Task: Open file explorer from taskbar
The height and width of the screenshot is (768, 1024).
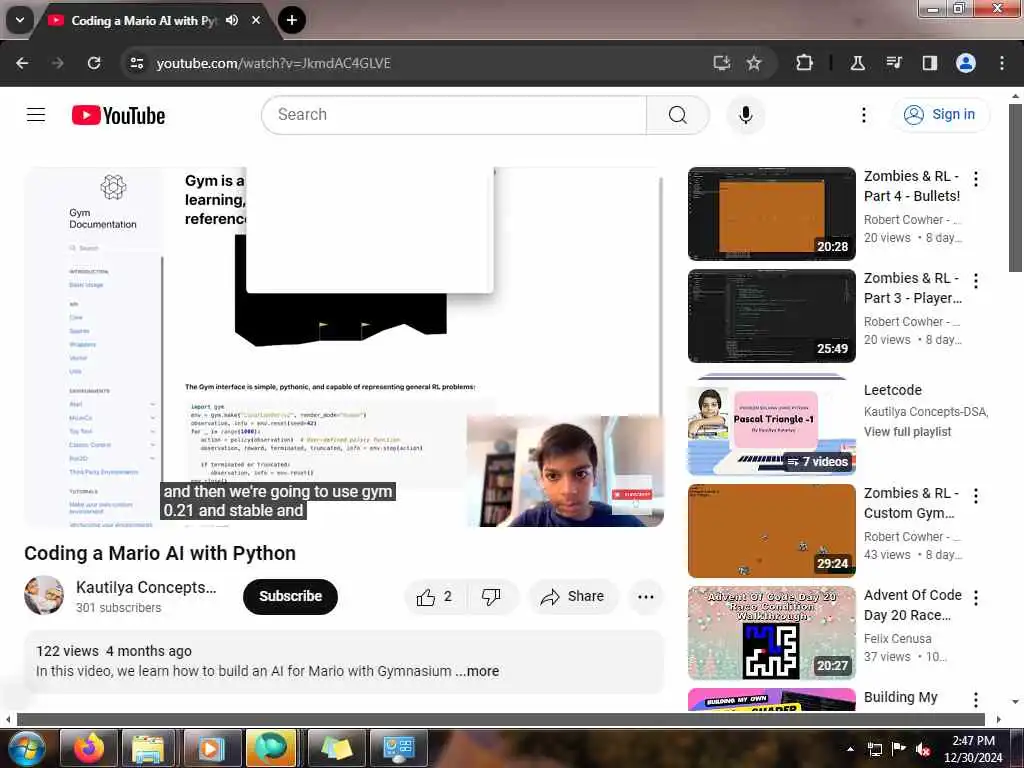Action: 148,748
